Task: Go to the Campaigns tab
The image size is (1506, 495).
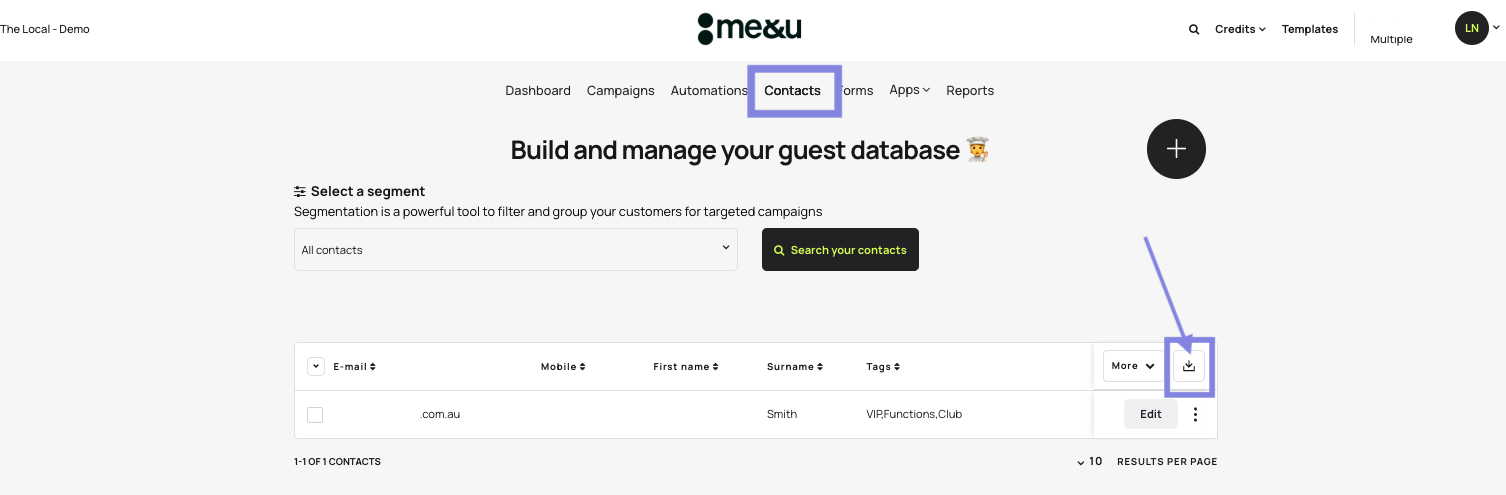Action: pos(620,91)
